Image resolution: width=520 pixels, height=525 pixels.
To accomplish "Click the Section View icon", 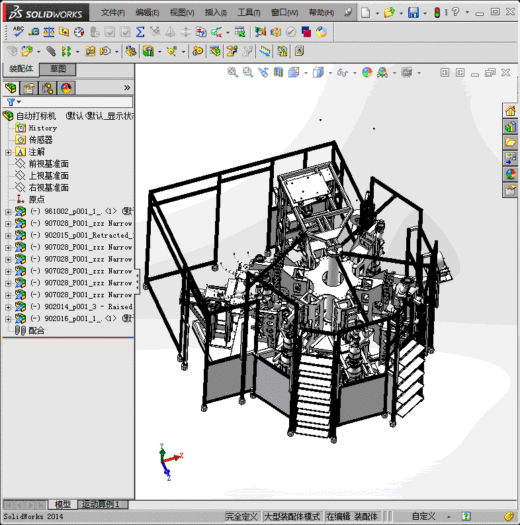I will tap(278, 72).
